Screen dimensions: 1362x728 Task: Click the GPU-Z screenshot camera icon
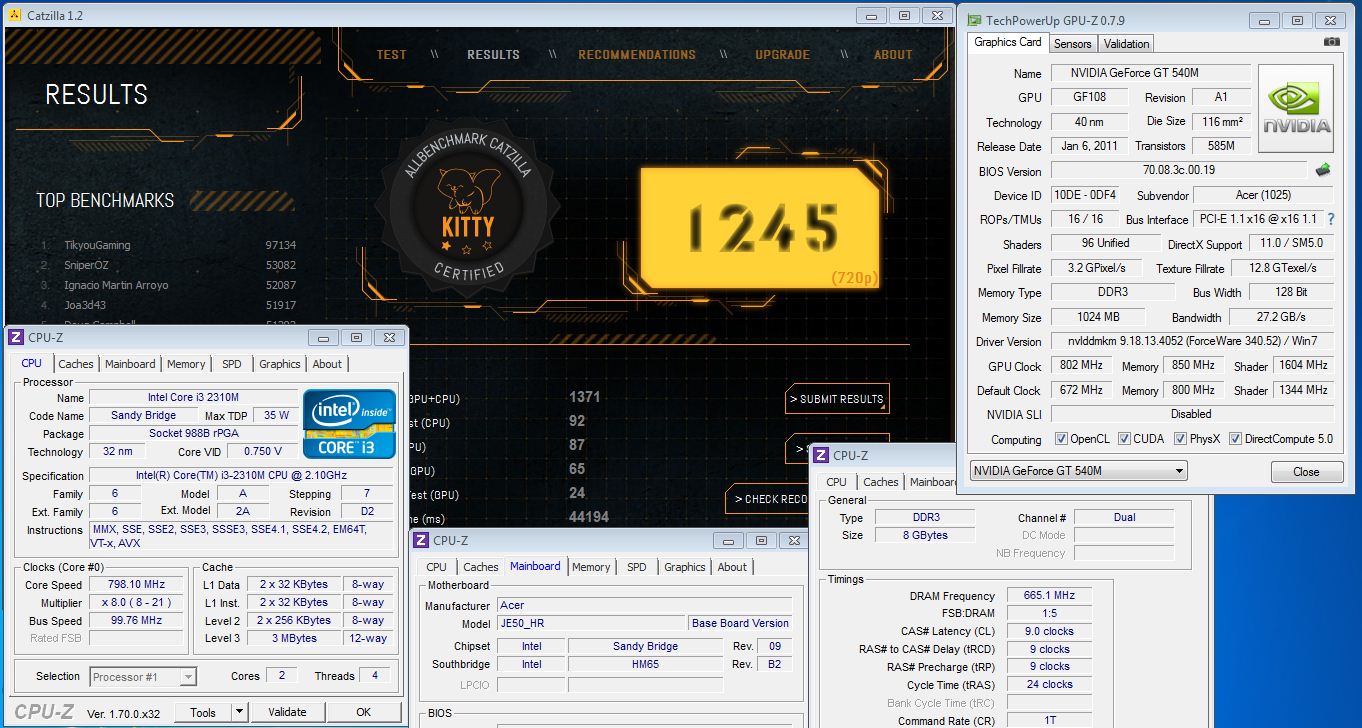click(1331, 42)
